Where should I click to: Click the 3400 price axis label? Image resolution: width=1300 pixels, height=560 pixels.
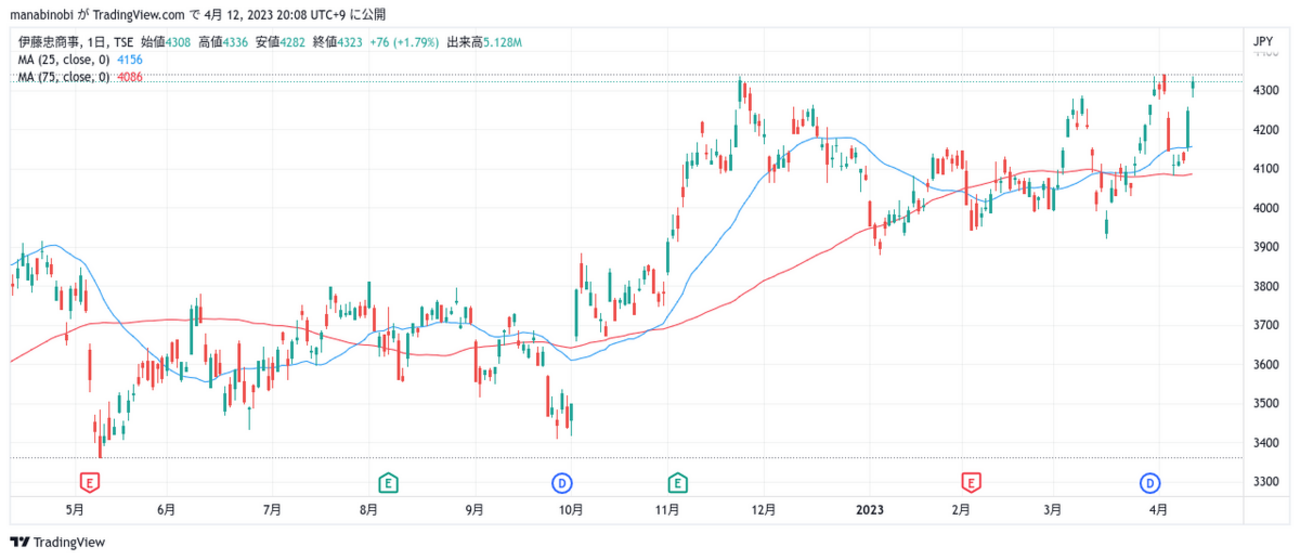tap(1266, 443)
